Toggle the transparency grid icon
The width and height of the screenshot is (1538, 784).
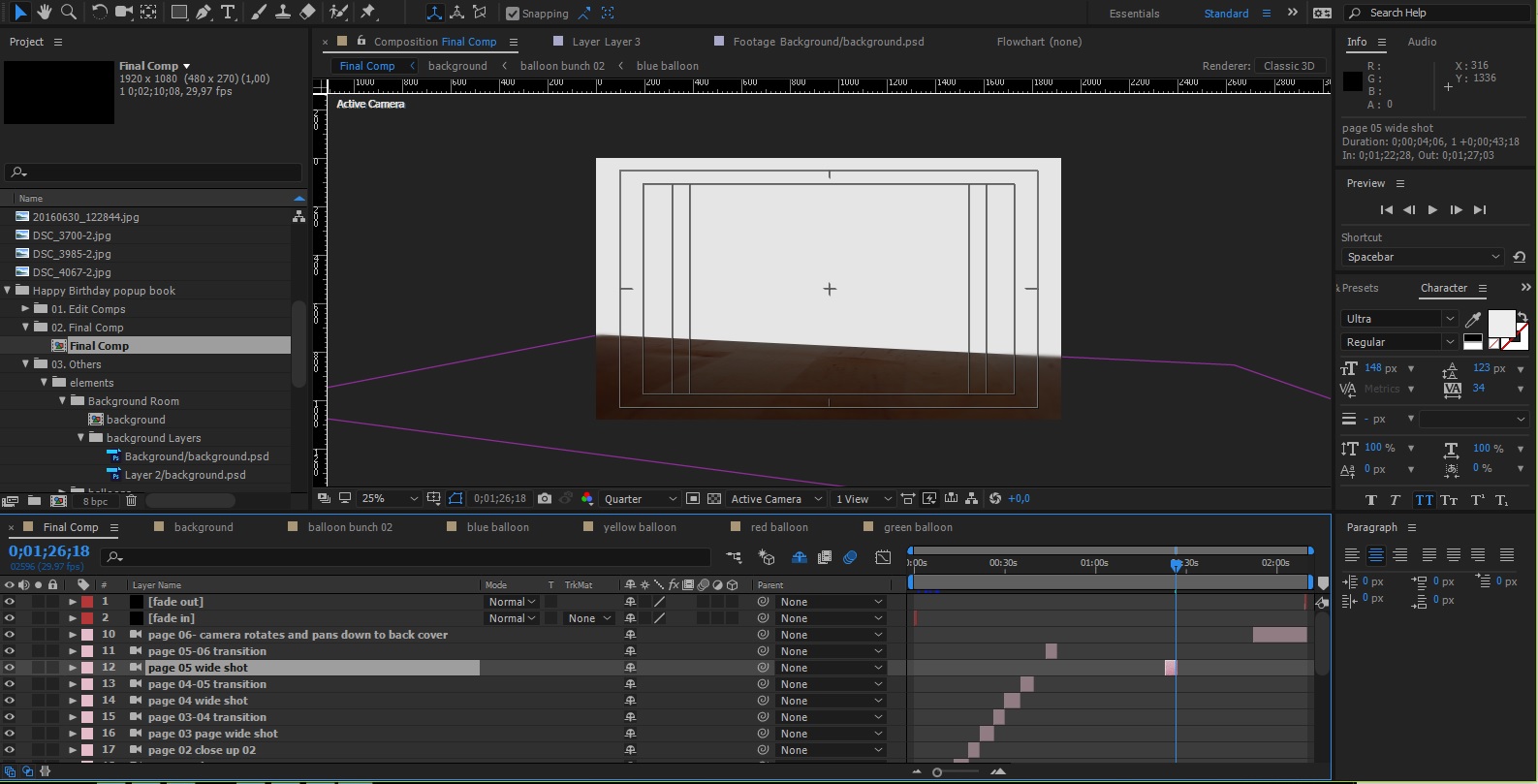714,499
